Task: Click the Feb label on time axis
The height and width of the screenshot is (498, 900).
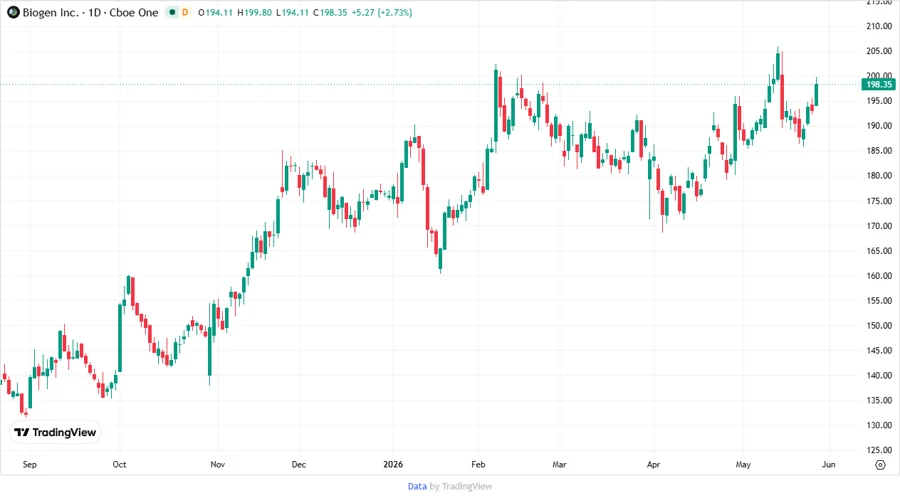Action: pyautogui.click(x=478, y=464)
